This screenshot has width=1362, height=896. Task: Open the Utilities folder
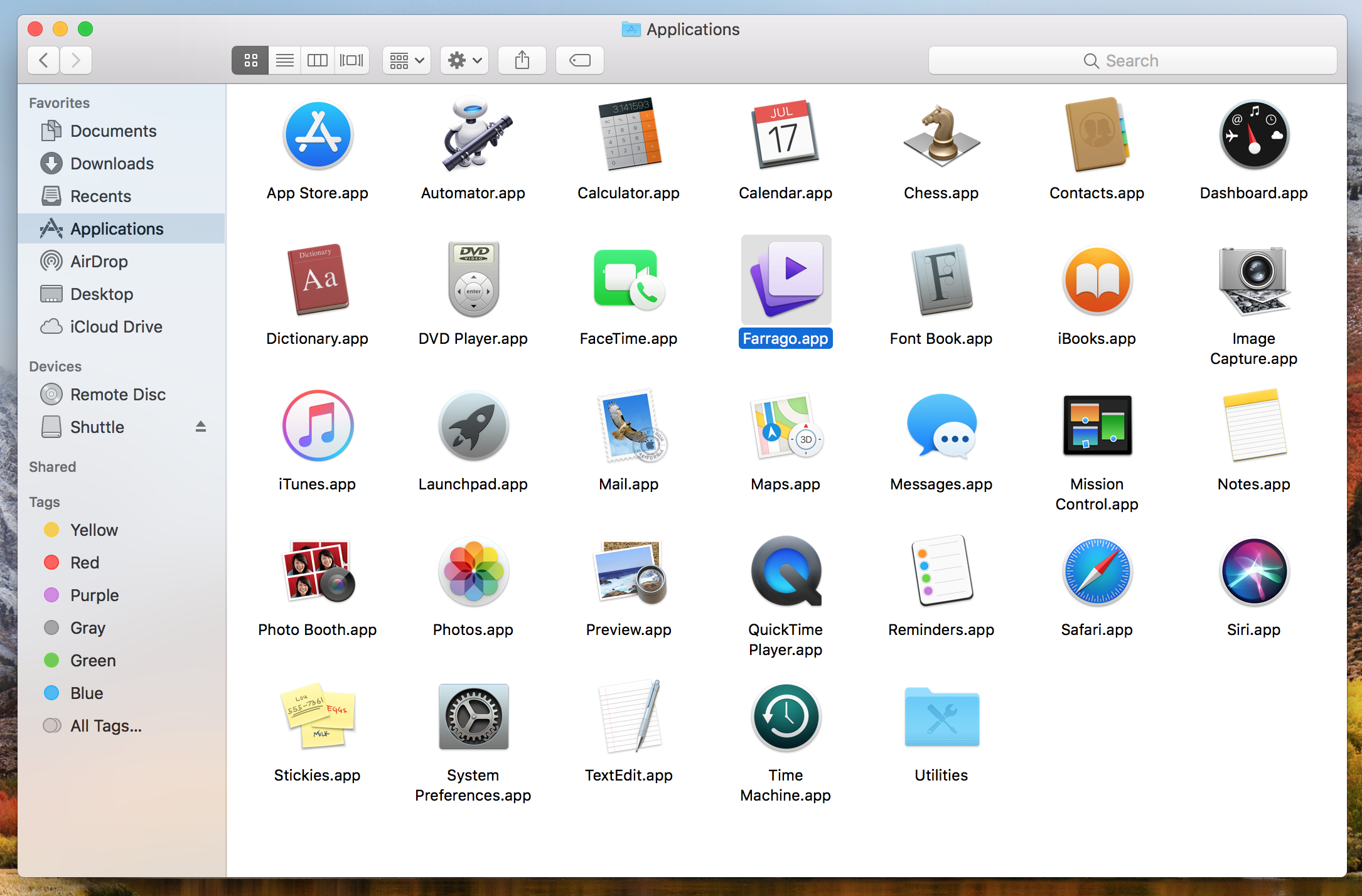click(941, 717)
